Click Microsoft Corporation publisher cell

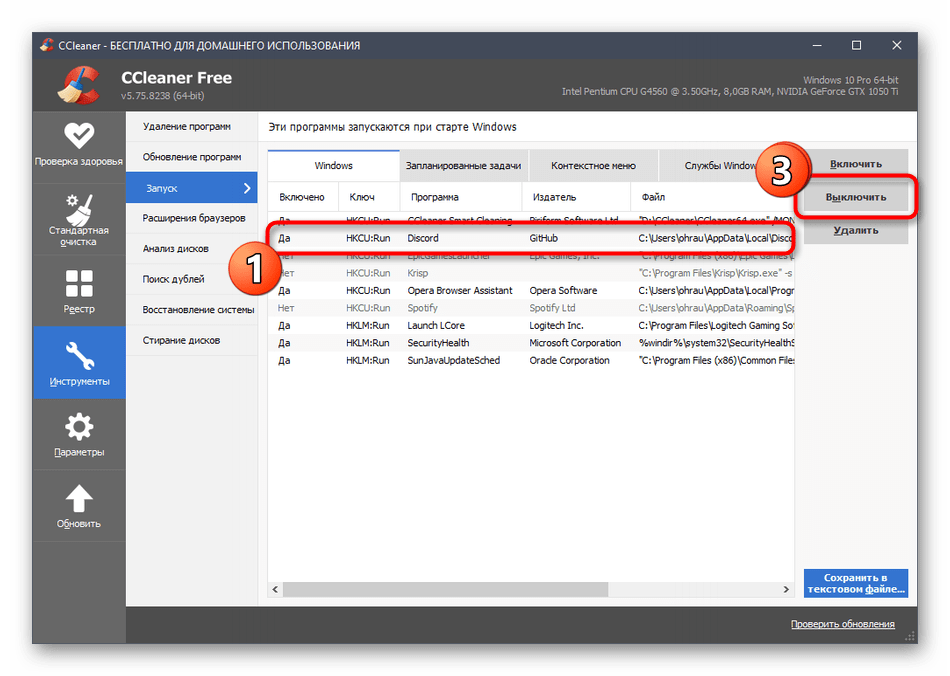coord(575,343)
